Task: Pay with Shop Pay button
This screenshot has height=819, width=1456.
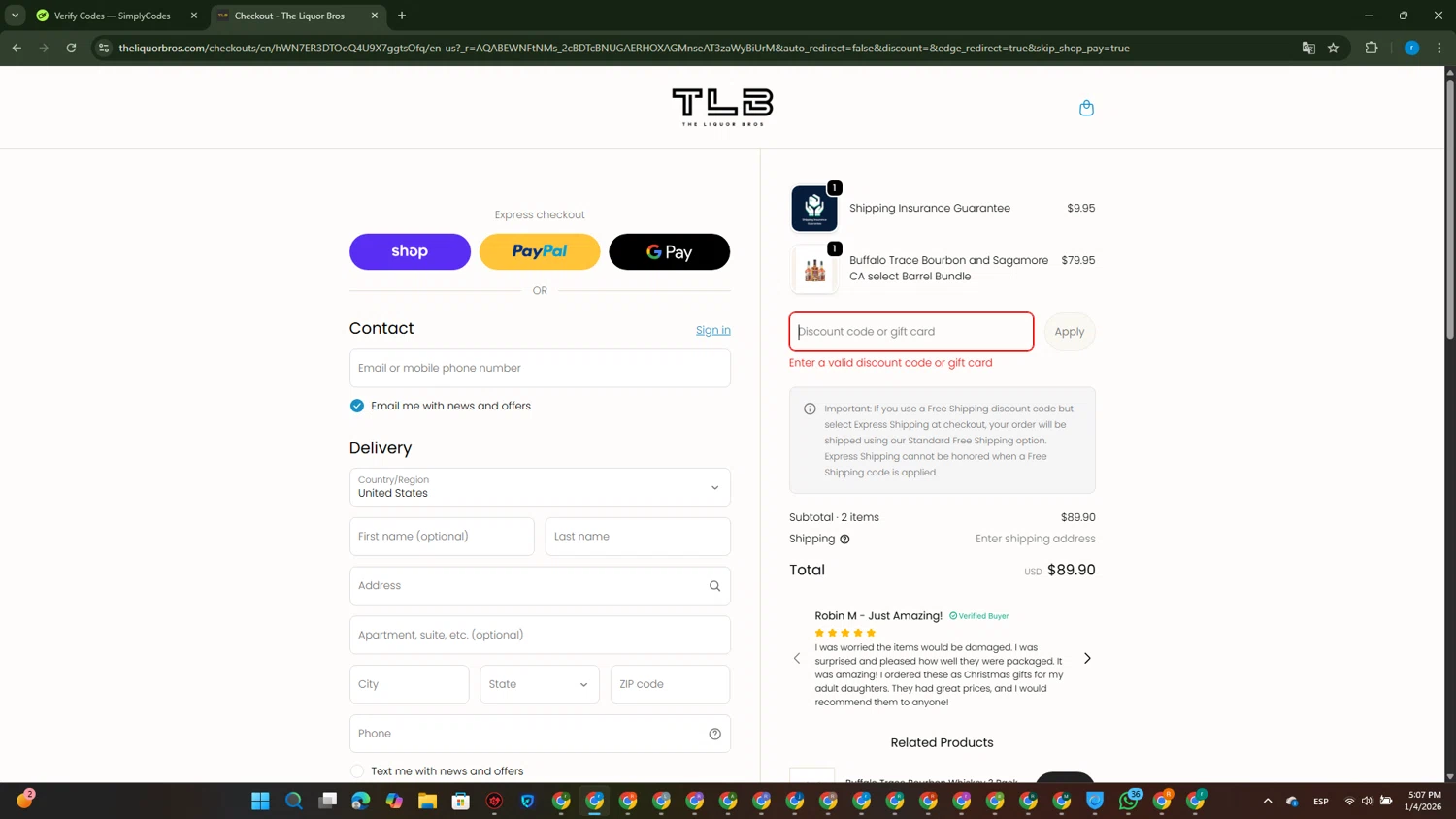Action: 410,251
